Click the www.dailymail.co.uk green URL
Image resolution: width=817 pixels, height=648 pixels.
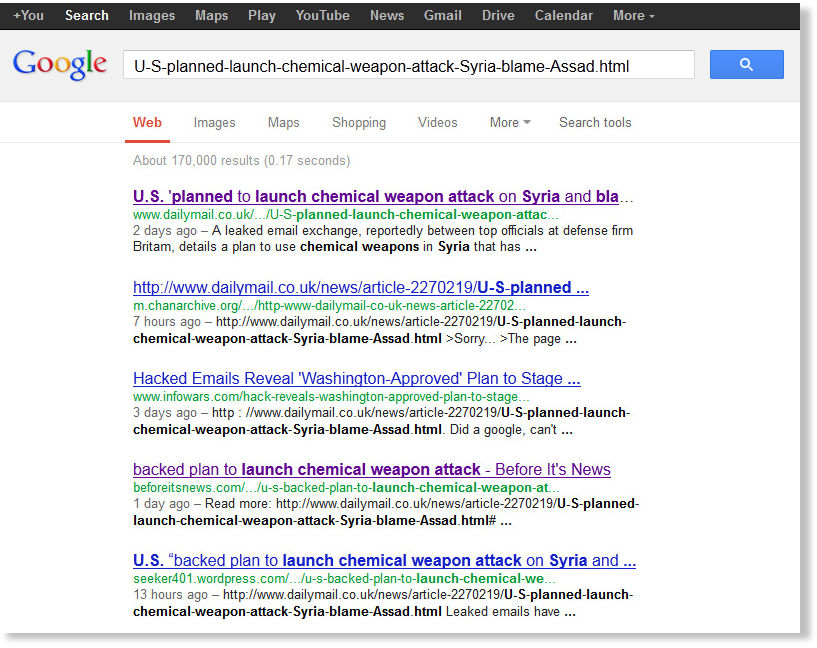pyautogui.click(x=345, y=215)
